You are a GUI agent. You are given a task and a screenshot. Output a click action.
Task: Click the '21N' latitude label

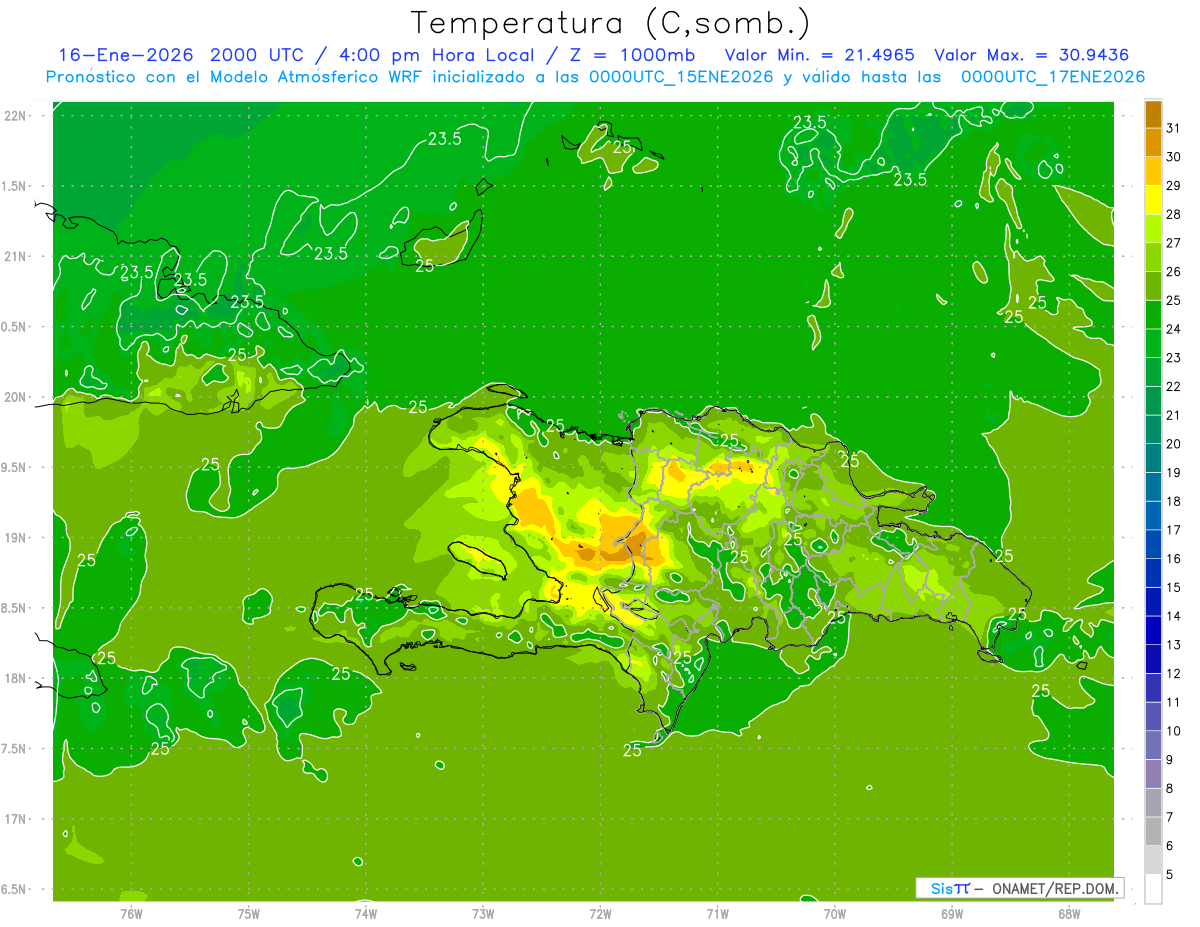click(17, 256)
